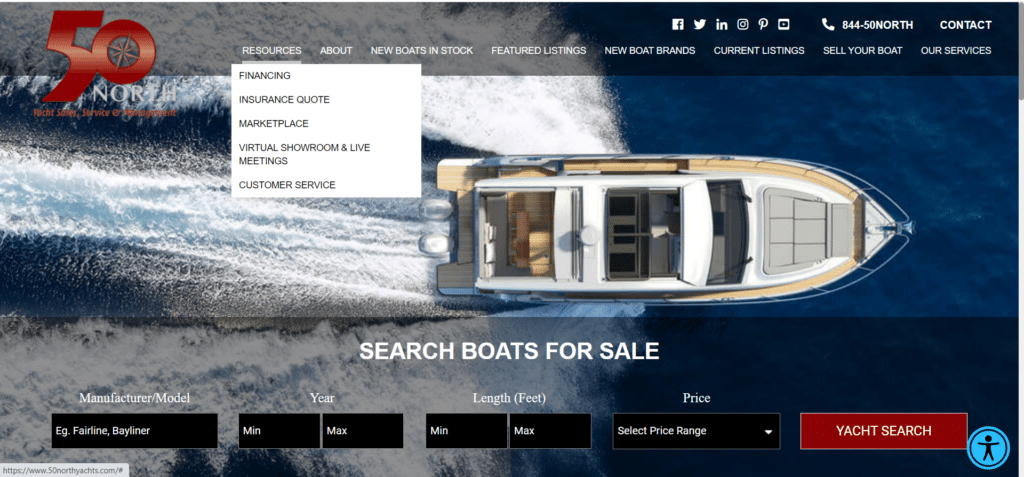Focus the Year Min field
The height and width of the screenshot is (477, 1024).
point(280,431)
